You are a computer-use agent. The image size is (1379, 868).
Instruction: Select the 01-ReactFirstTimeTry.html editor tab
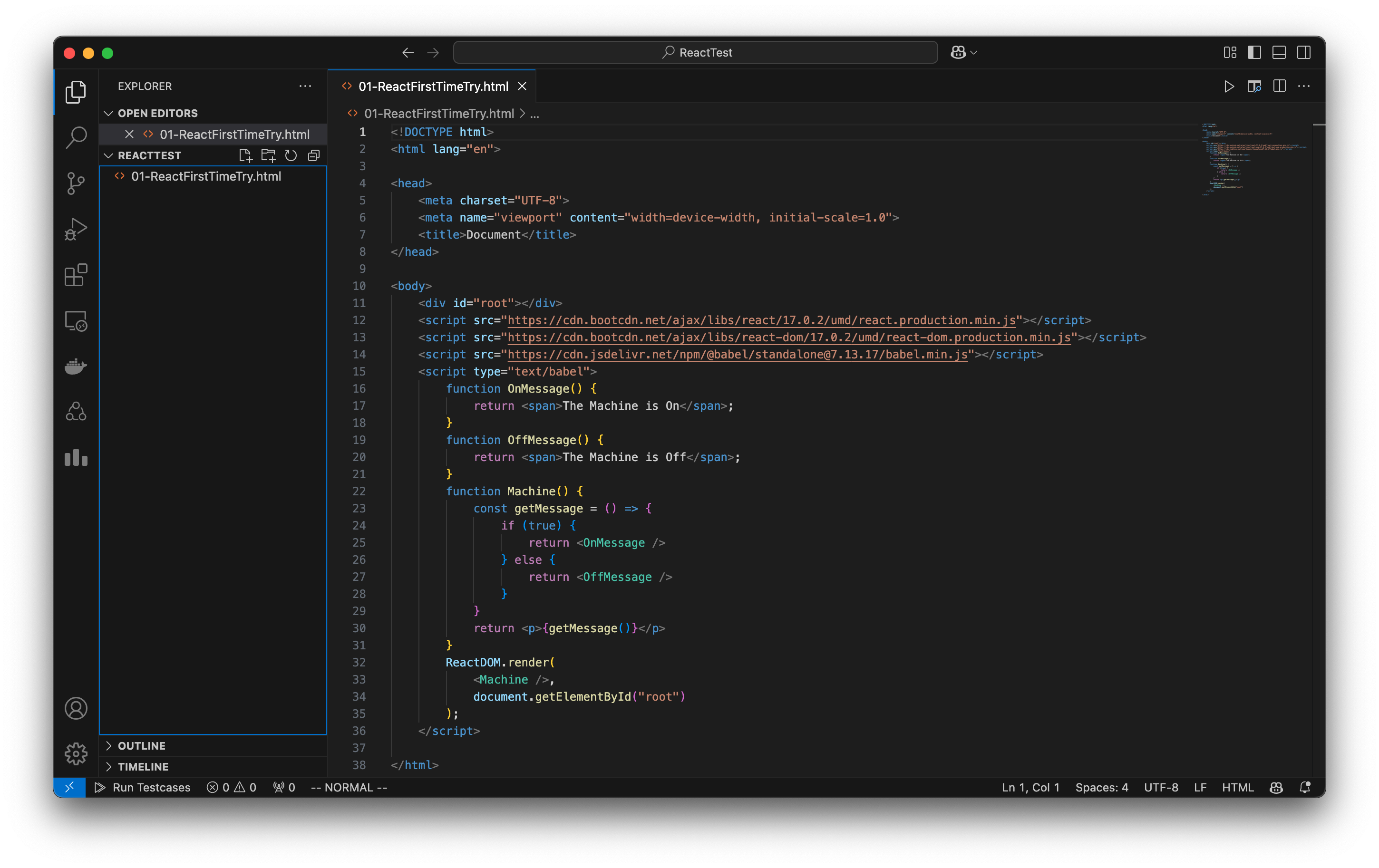point(432,86)
